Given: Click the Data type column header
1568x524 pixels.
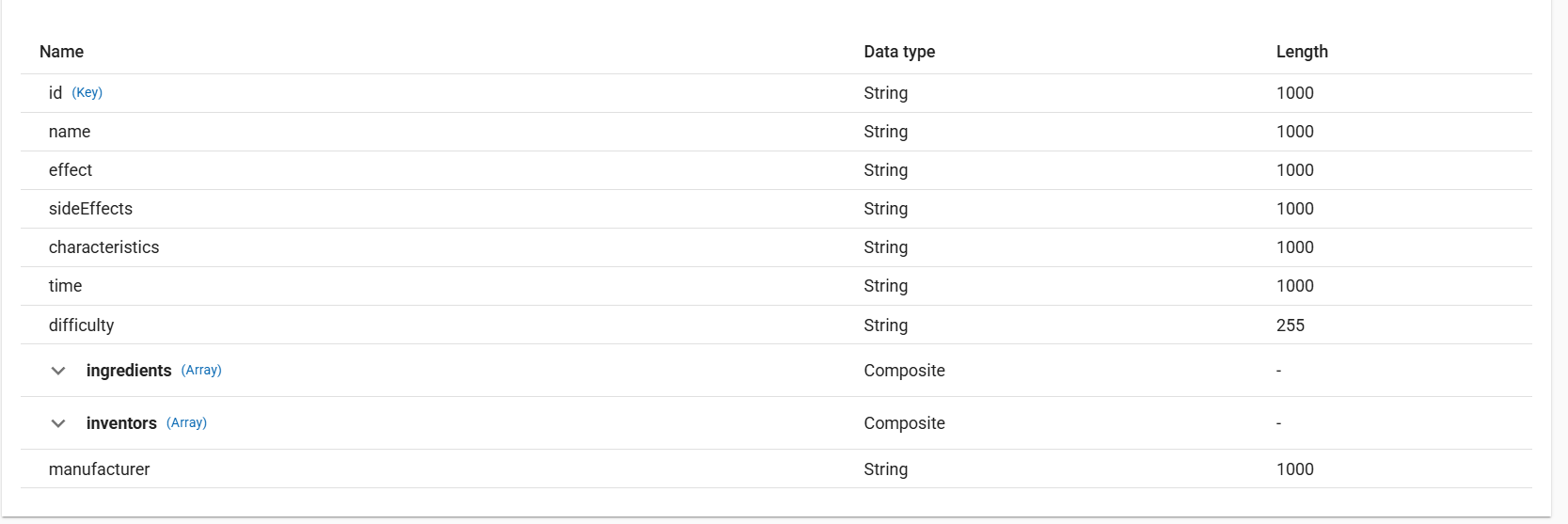Looking at the screenshot, I should tap(899, 52).
